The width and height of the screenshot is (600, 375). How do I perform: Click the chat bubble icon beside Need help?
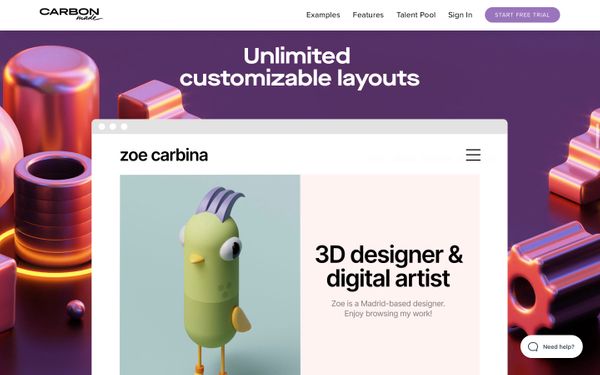click(x=533, y=347)
